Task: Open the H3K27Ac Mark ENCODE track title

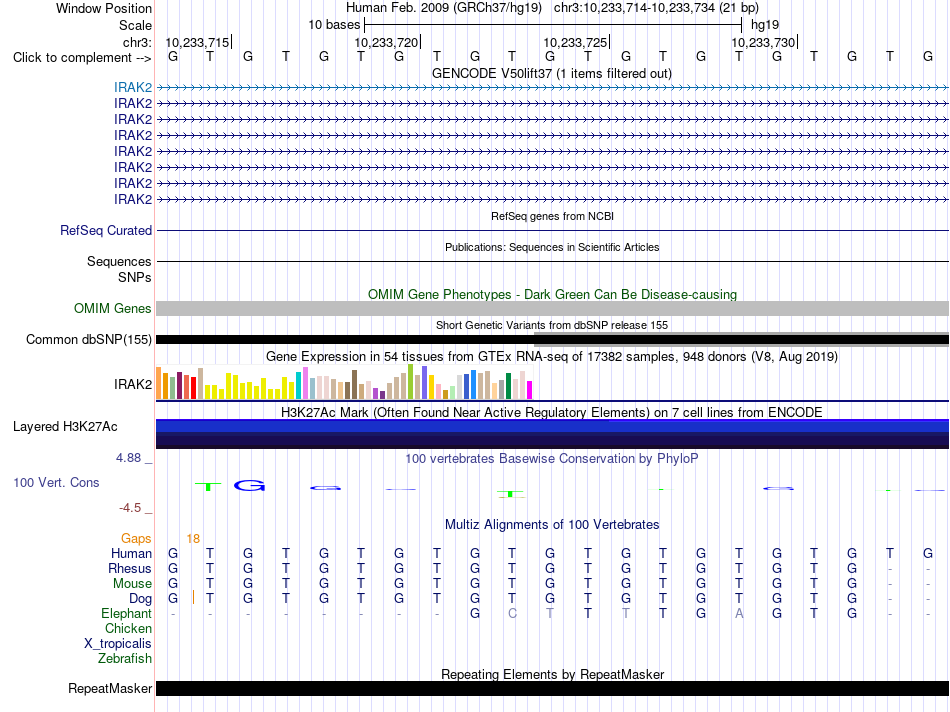Action: coord(552,413)
